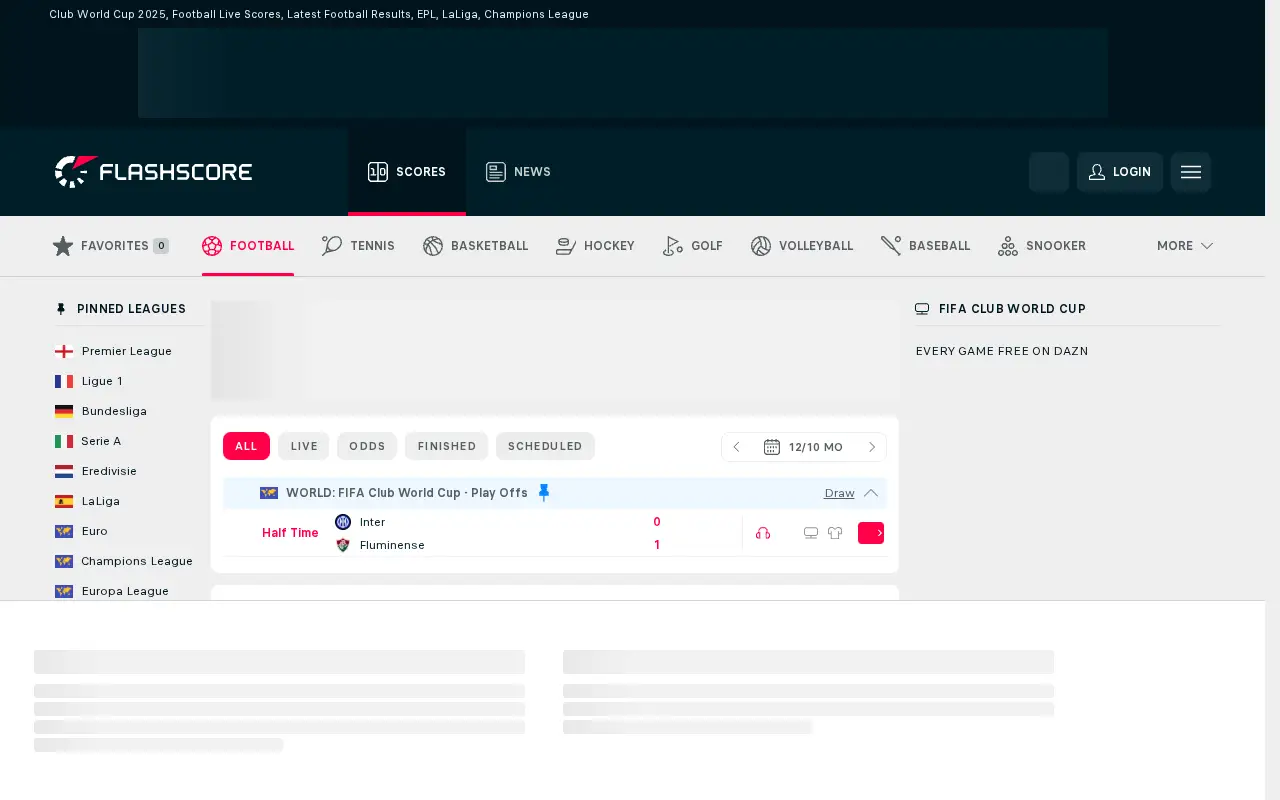Show only FINISHED matches
The image size is (1280, 800).
446,446
